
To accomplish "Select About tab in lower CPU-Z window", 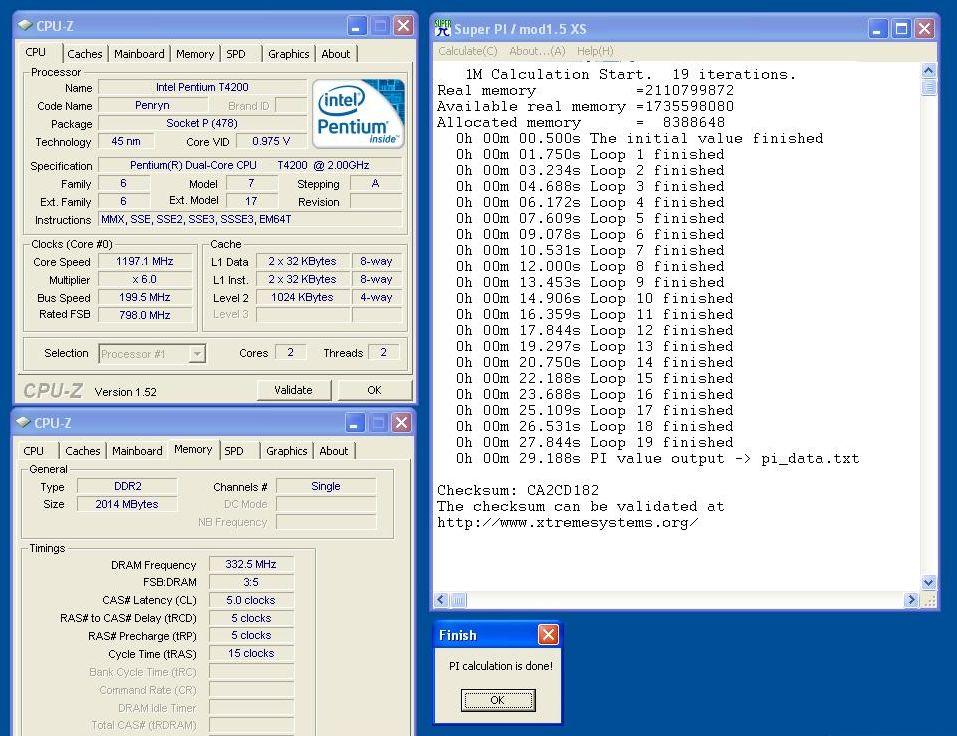I will 334,451.
